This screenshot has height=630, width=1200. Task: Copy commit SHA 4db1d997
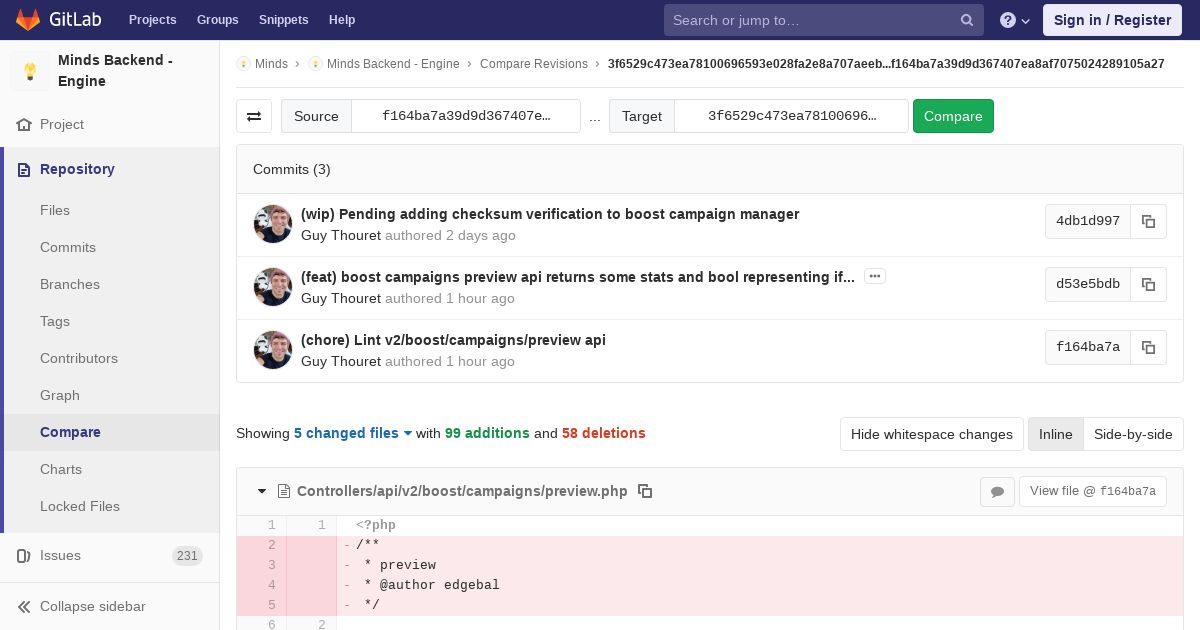(1148, 221)
